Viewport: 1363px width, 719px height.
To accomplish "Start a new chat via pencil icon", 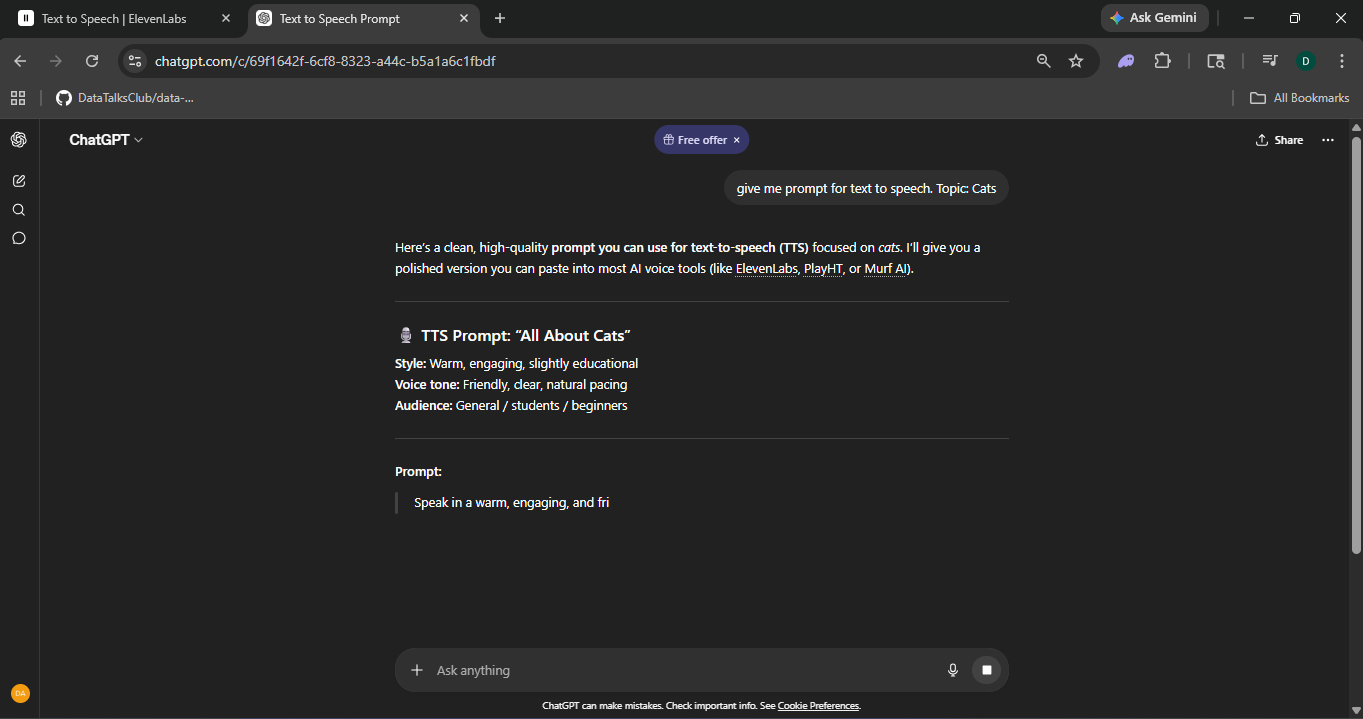I will (x=18, y=181).
